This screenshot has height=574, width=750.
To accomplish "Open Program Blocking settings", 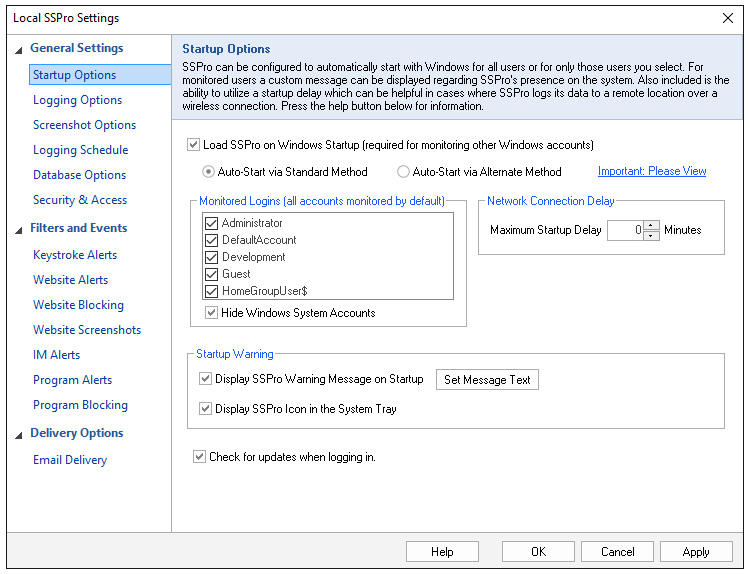I will point(80,405).
